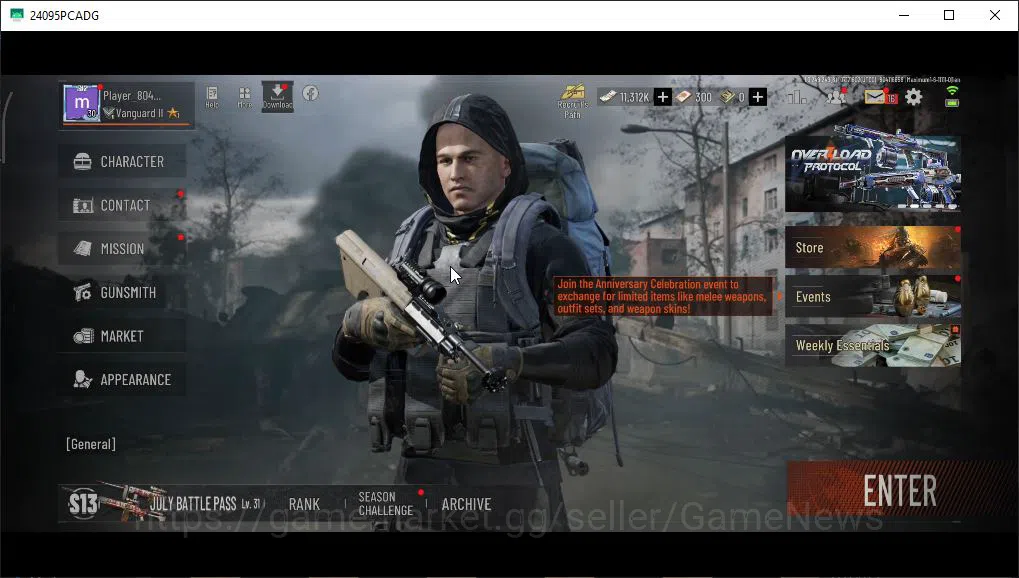This screenshot has height=578, width=1019.
Task: Maximize the 24095PCADG window
Action: [949, 15]
